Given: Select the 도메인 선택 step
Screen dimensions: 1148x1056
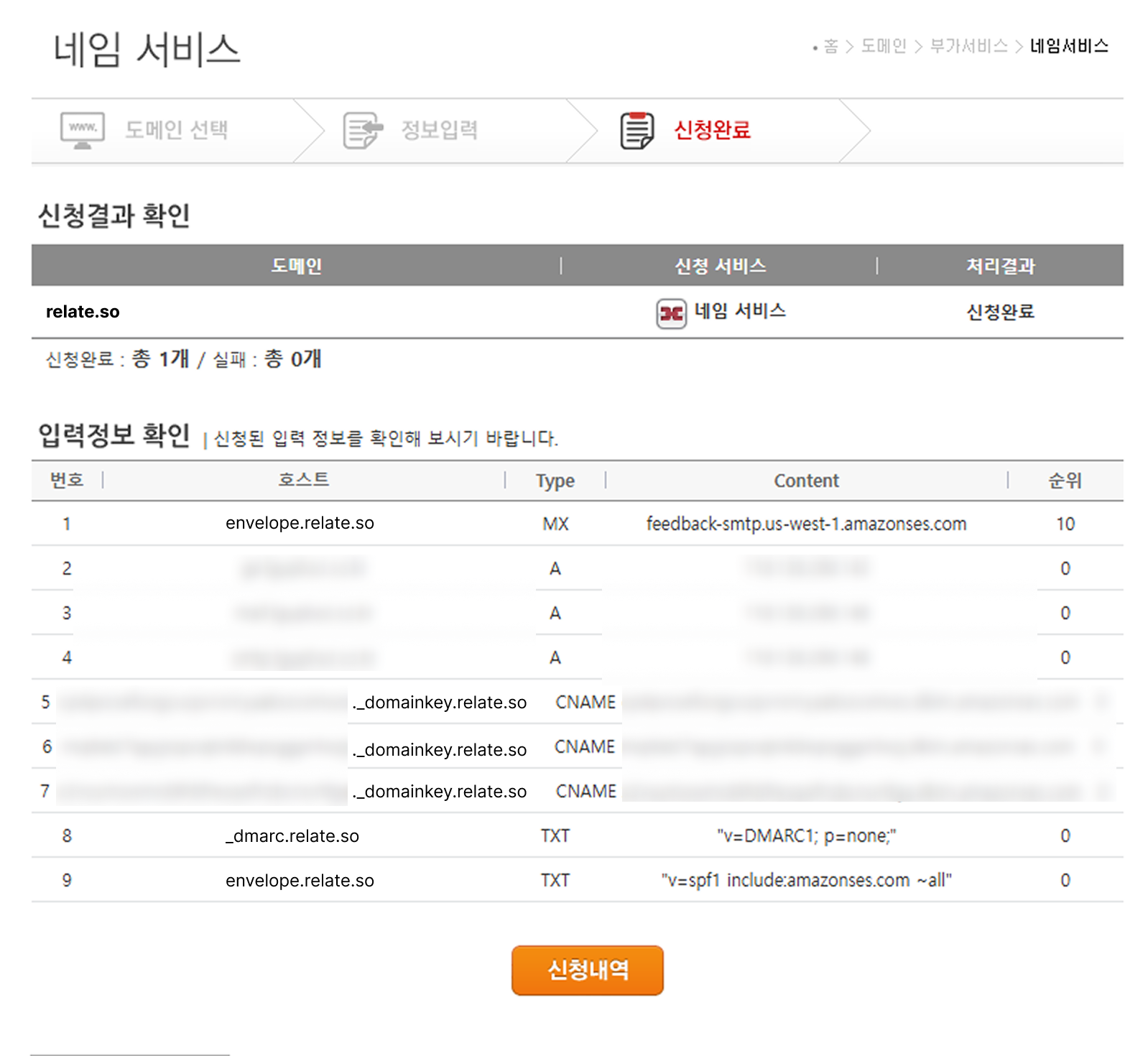Looking at the screenshot, I should coord(177,130).
